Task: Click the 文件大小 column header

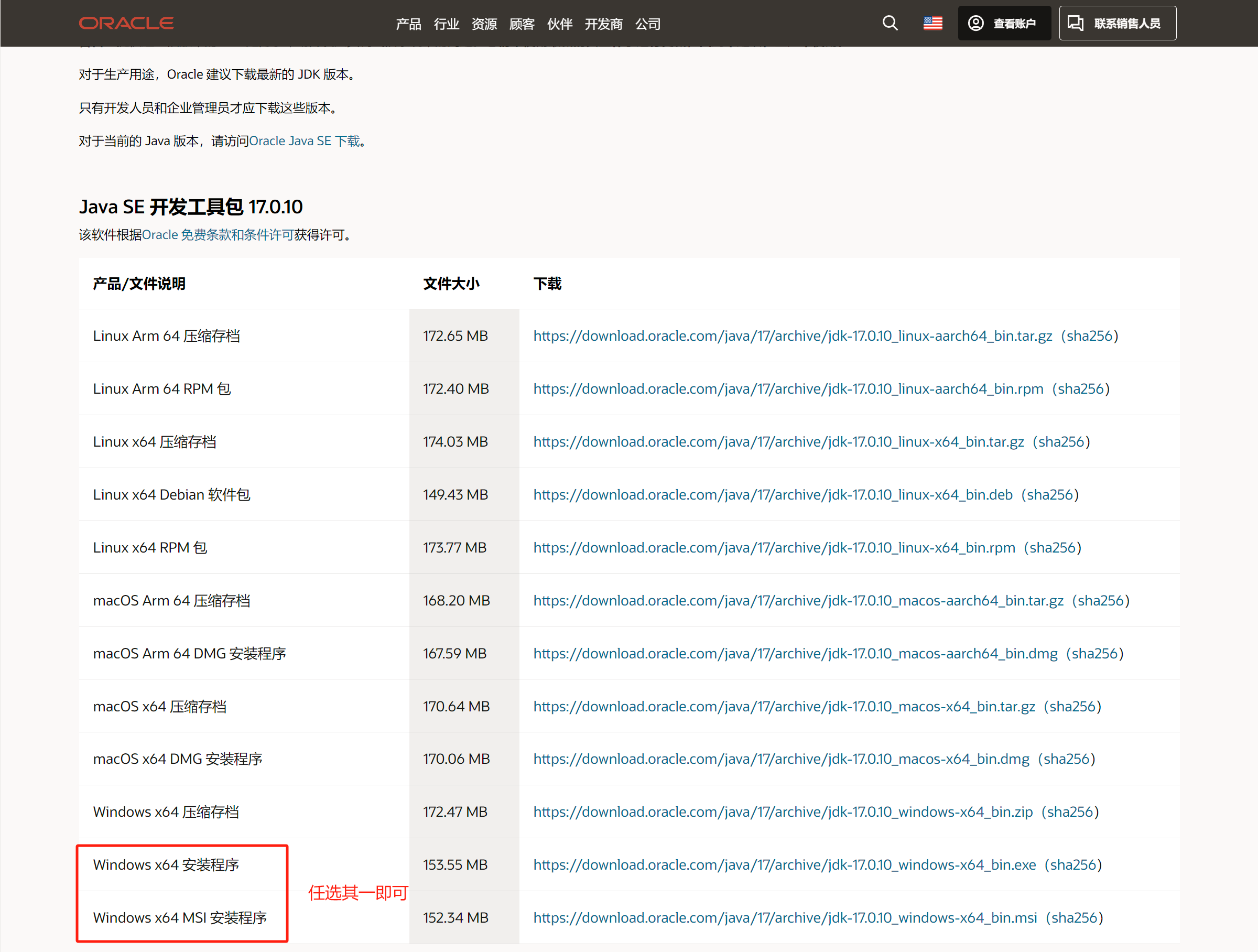Action: point(451,284)
